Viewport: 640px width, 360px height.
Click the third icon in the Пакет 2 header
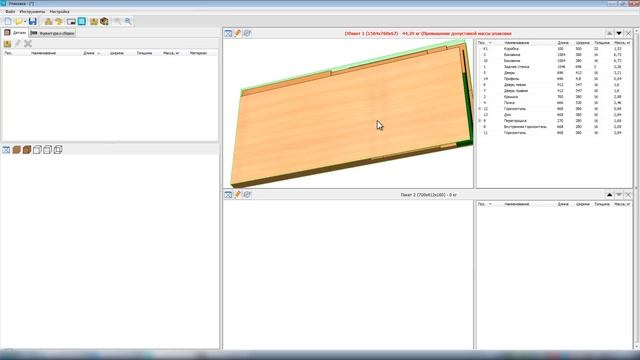[247, 195]
